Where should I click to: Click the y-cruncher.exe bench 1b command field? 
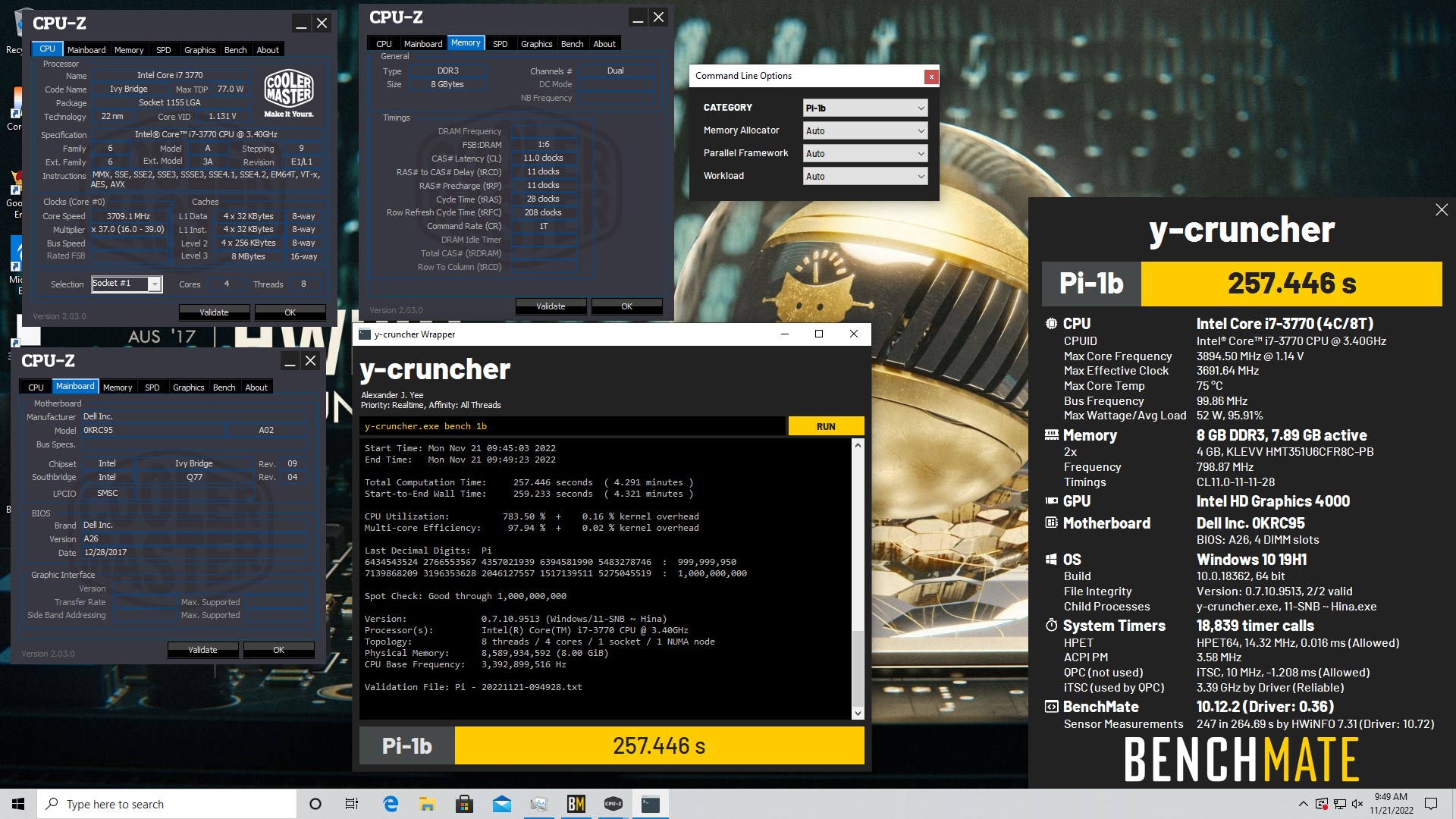573,426
